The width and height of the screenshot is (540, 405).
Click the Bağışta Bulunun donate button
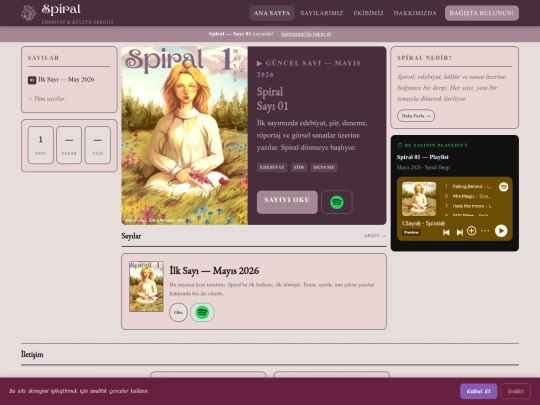[x=481, y=13]
